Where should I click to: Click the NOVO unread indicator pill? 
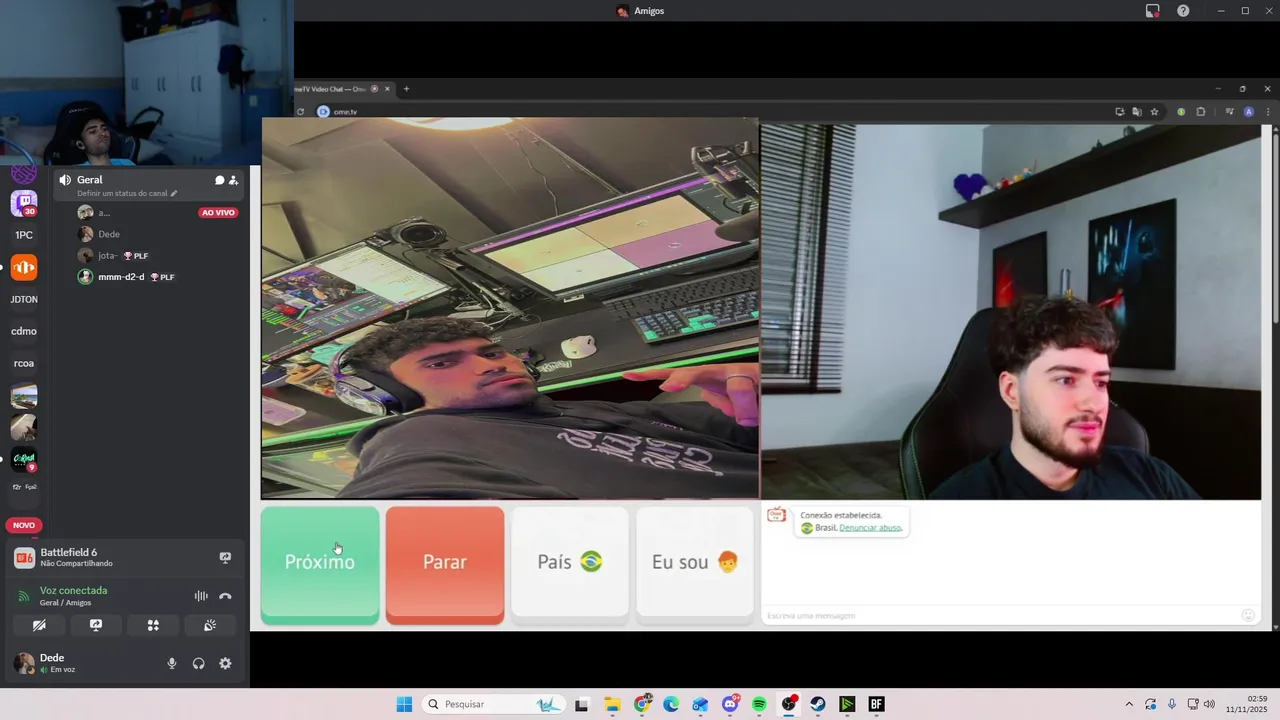pyautogui.click(x=24, y=525)
